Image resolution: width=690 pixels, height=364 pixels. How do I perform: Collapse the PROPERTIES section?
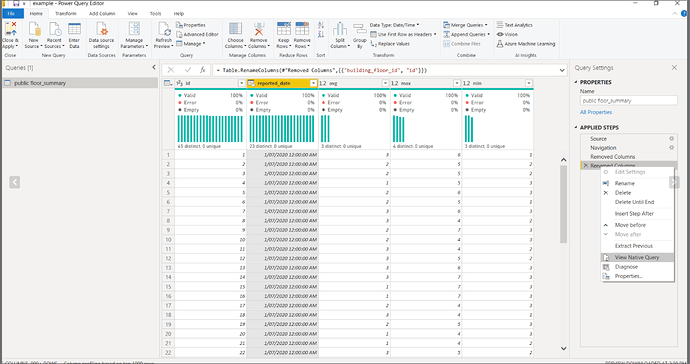[576, 82]
